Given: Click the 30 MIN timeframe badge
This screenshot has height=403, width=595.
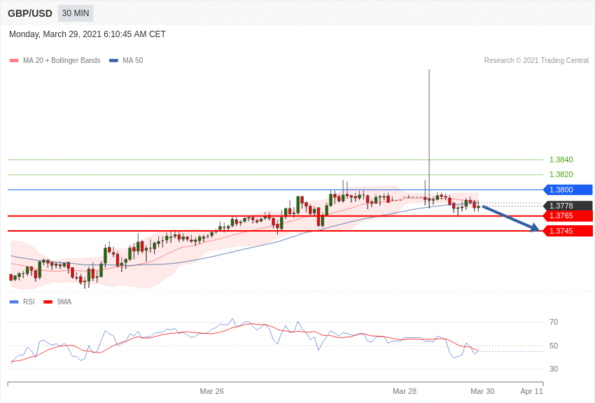Looking at the screenshot, I should (x=76, y=13).
